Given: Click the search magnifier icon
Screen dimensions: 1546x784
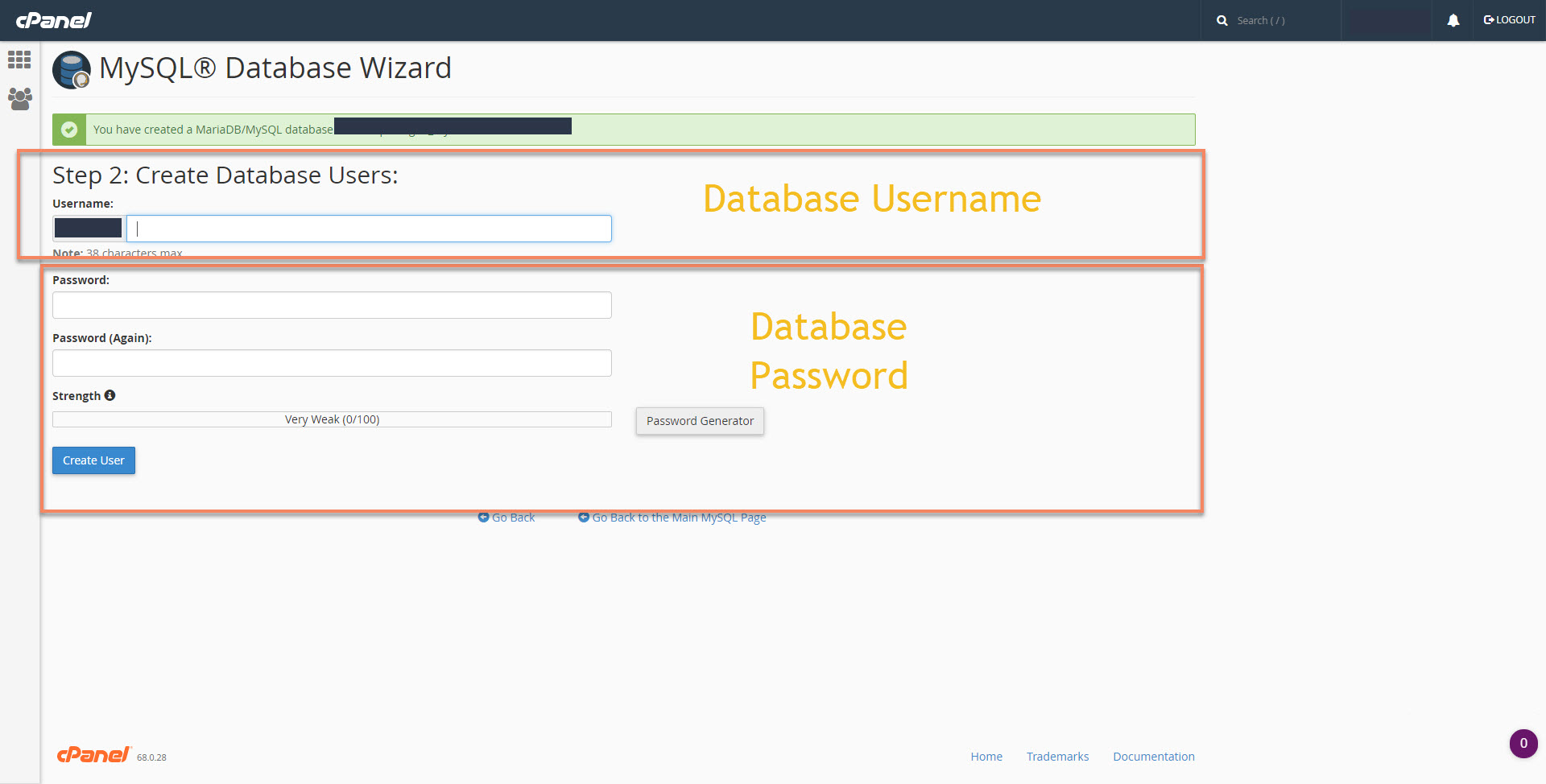Looking at the screenshot, I should (1222, 20).
